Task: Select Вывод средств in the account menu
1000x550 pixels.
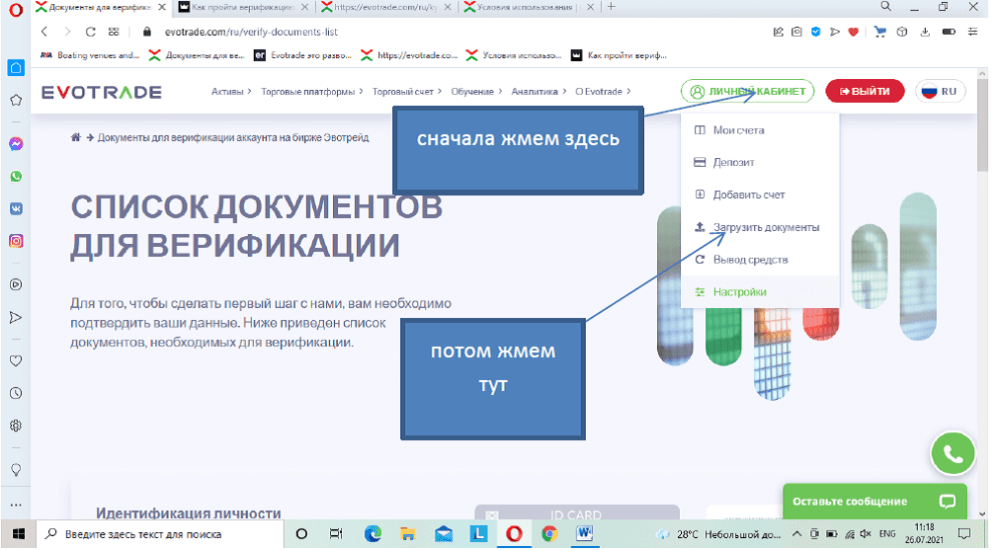Action: [x=750, y=259]
